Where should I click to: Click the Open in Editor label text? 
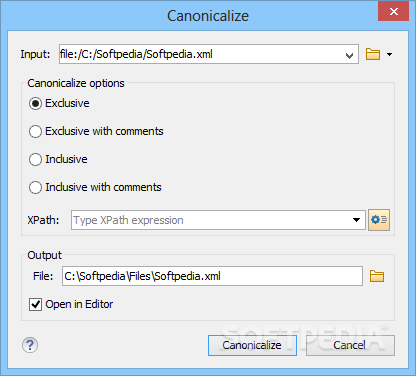(x=79, y=304)
